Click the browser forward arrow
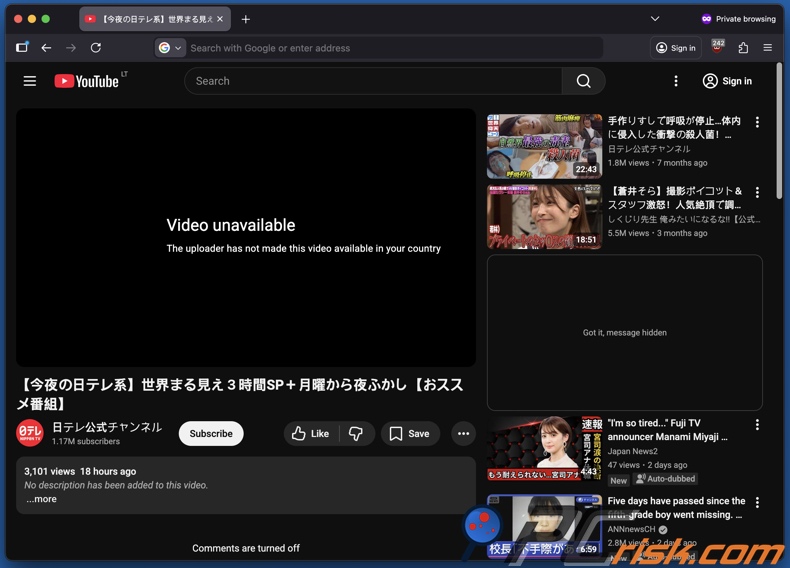This screenshot has width=790, height=568. click(x=71, y=48)
